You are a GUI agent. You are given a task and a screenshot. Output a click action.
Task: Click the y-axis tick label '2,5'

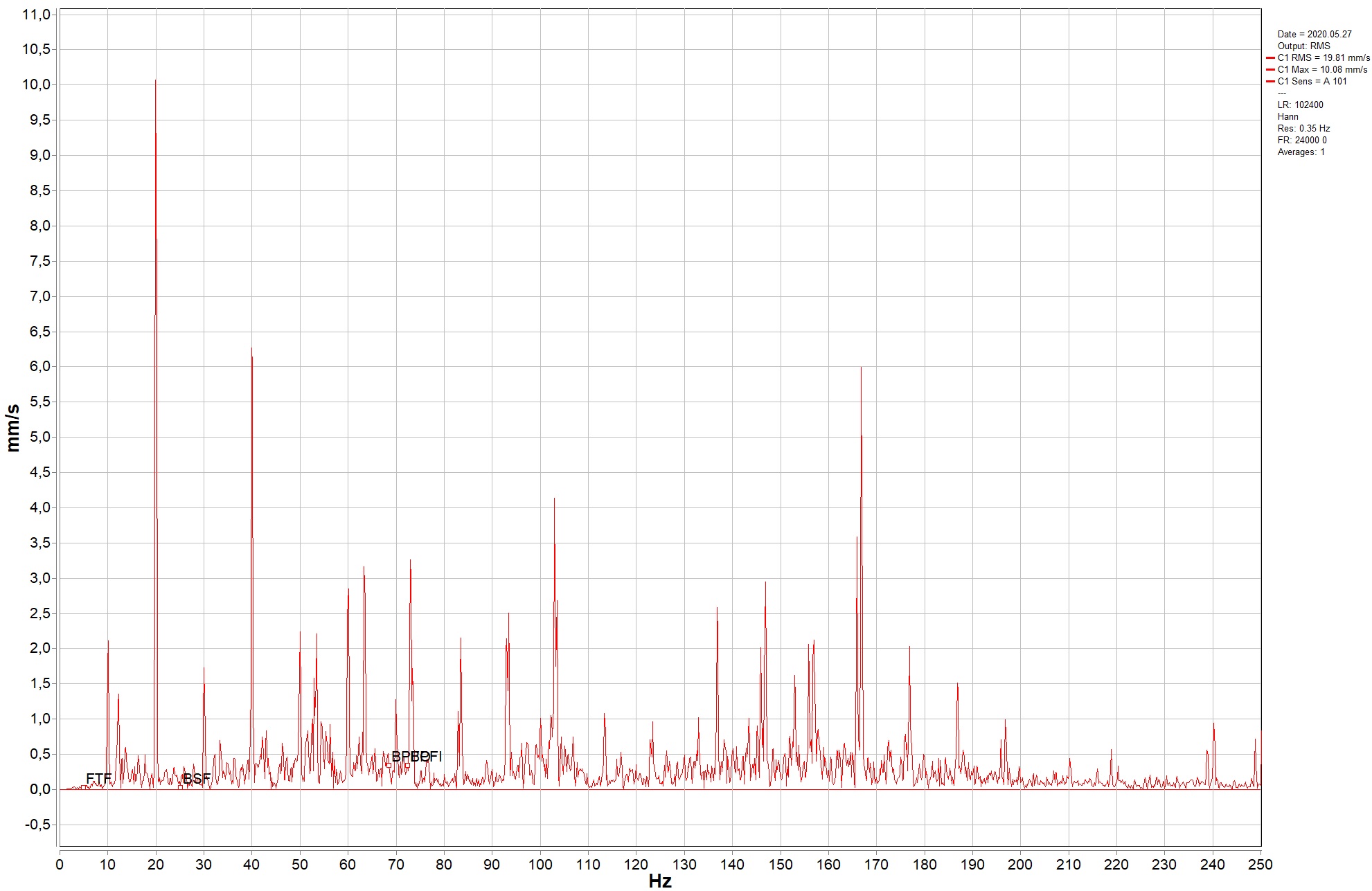[39, 613]
